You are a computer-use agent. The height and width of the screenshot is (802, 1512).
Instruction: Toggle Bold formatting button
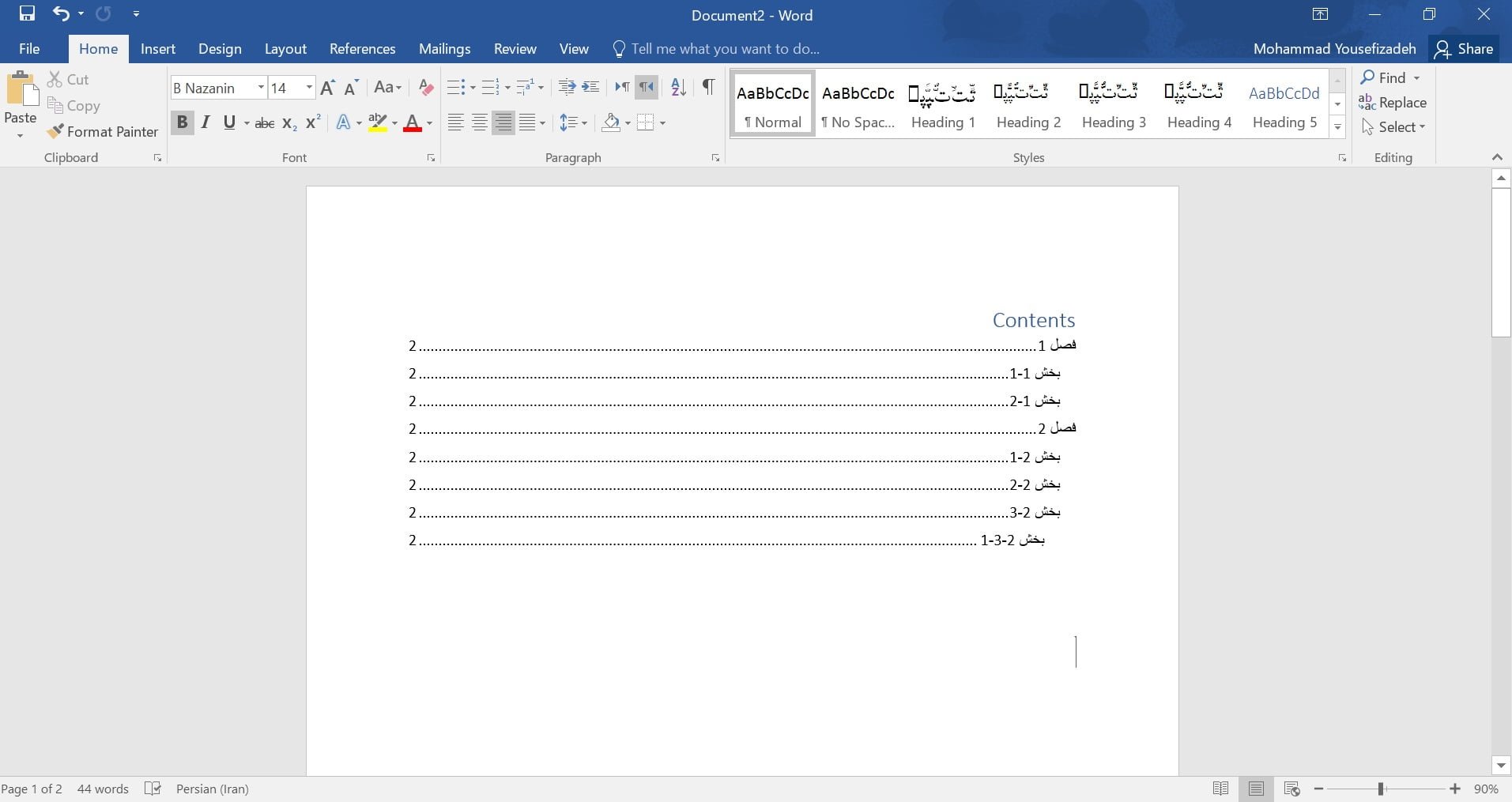(x=182, y=123)
